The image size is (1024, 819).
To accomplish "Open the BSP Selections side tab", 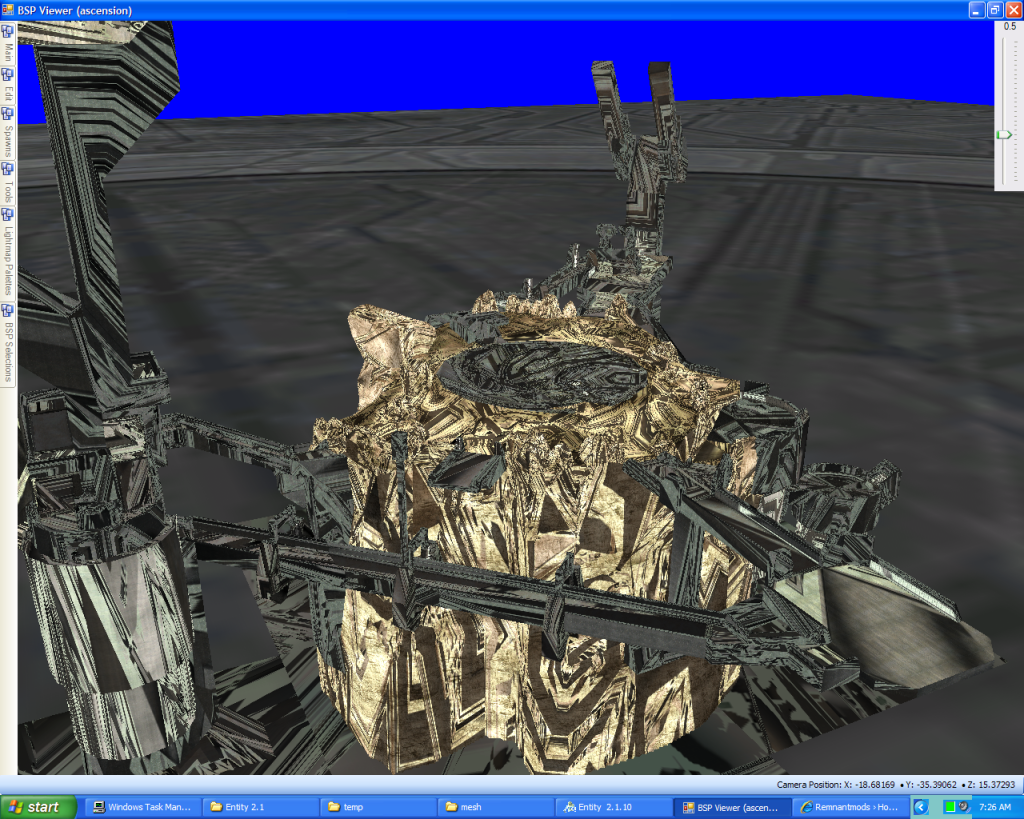I will 8,344.
